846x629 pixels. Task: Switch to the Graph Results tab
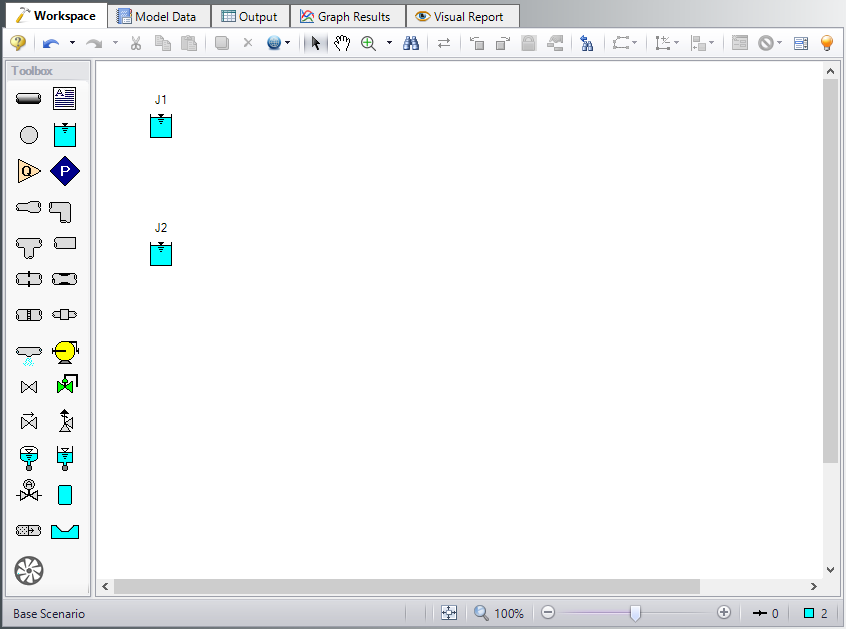(x=346, y=17)
